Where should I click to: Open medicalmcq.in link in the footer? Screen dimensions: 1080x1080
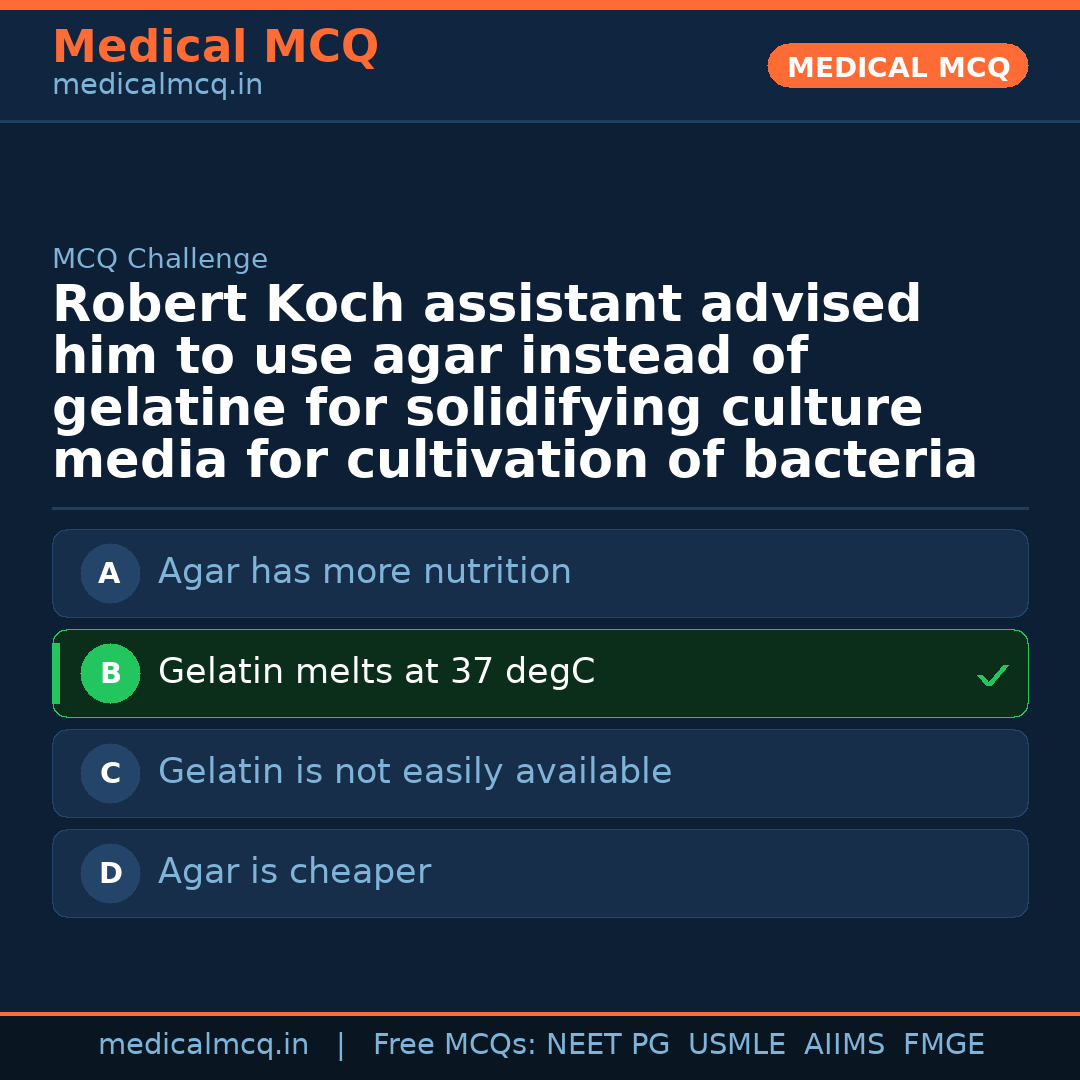pos(203,1045)
